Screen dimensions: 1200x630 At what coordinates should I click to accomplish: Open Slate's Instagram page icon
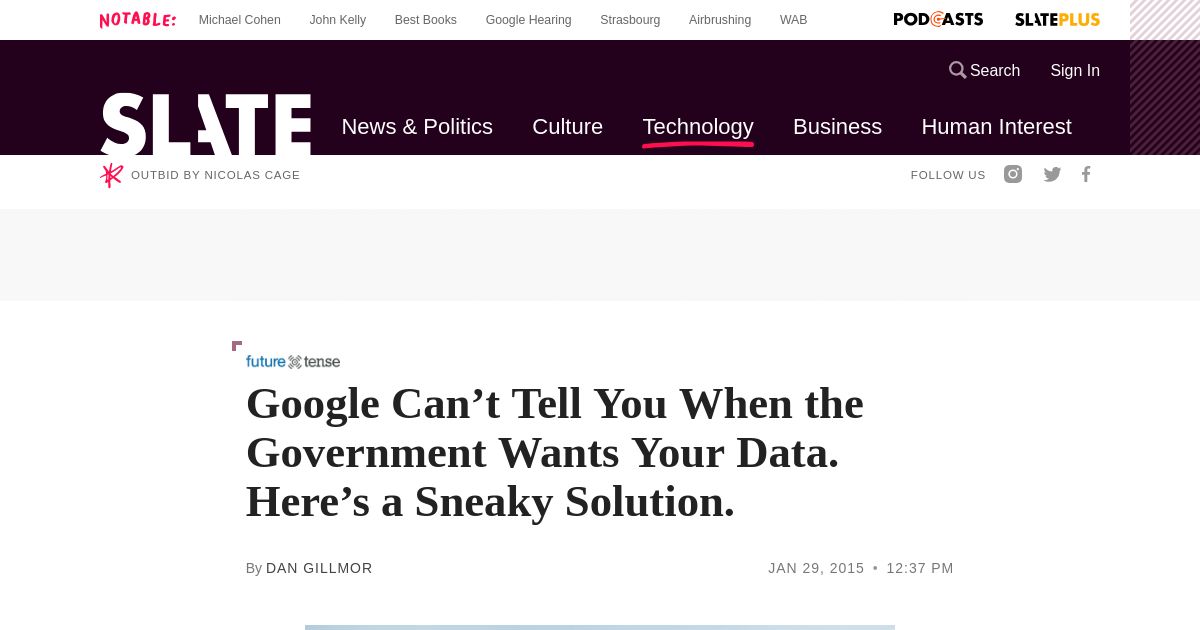[1013, 174]
